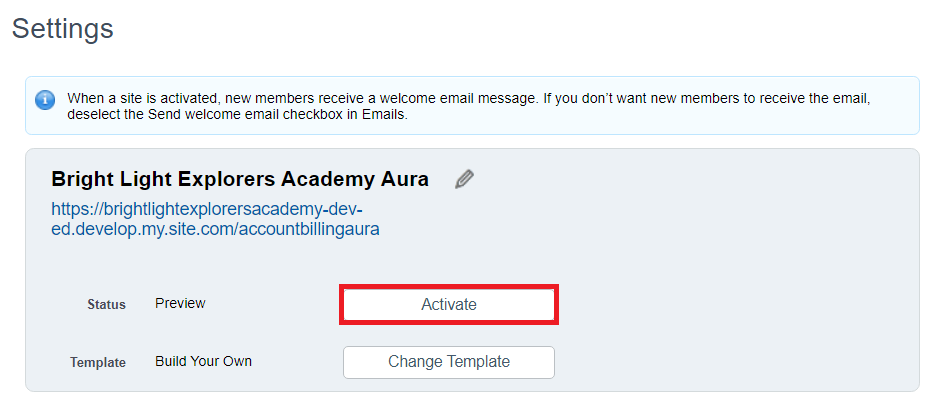Click the blue info icon in banner
Image resolution: width=940 pixels, height=412 pixels.
tap(45, 100)
